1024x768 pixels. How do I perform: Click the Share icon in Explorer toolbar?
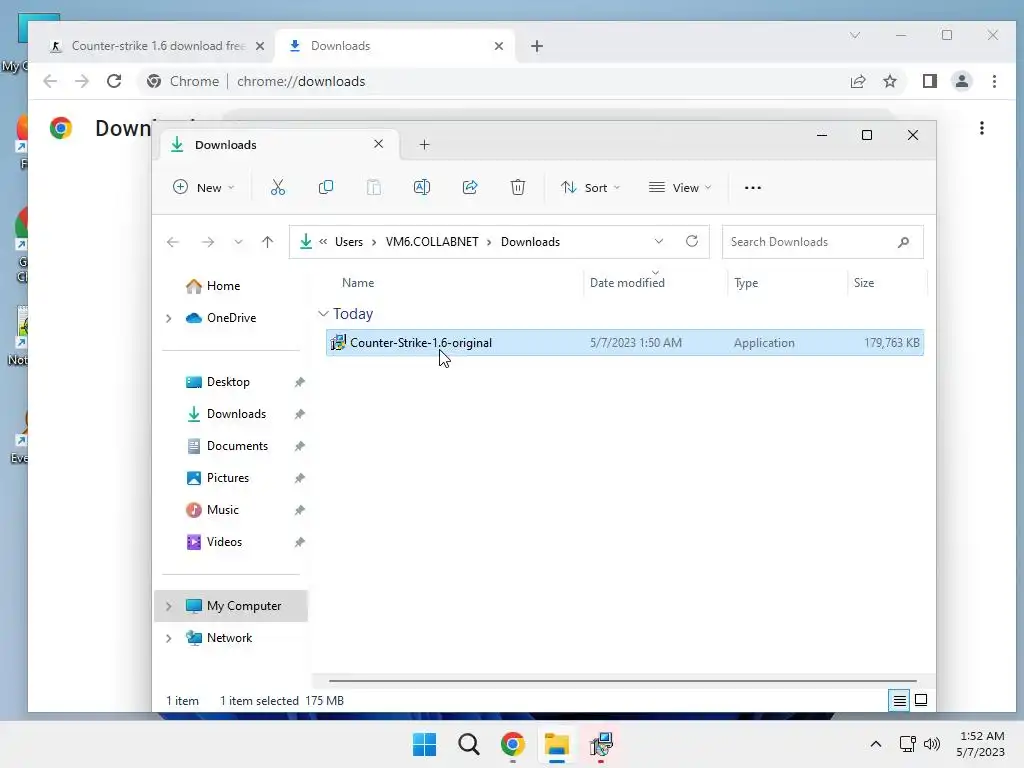pos(470,187)
